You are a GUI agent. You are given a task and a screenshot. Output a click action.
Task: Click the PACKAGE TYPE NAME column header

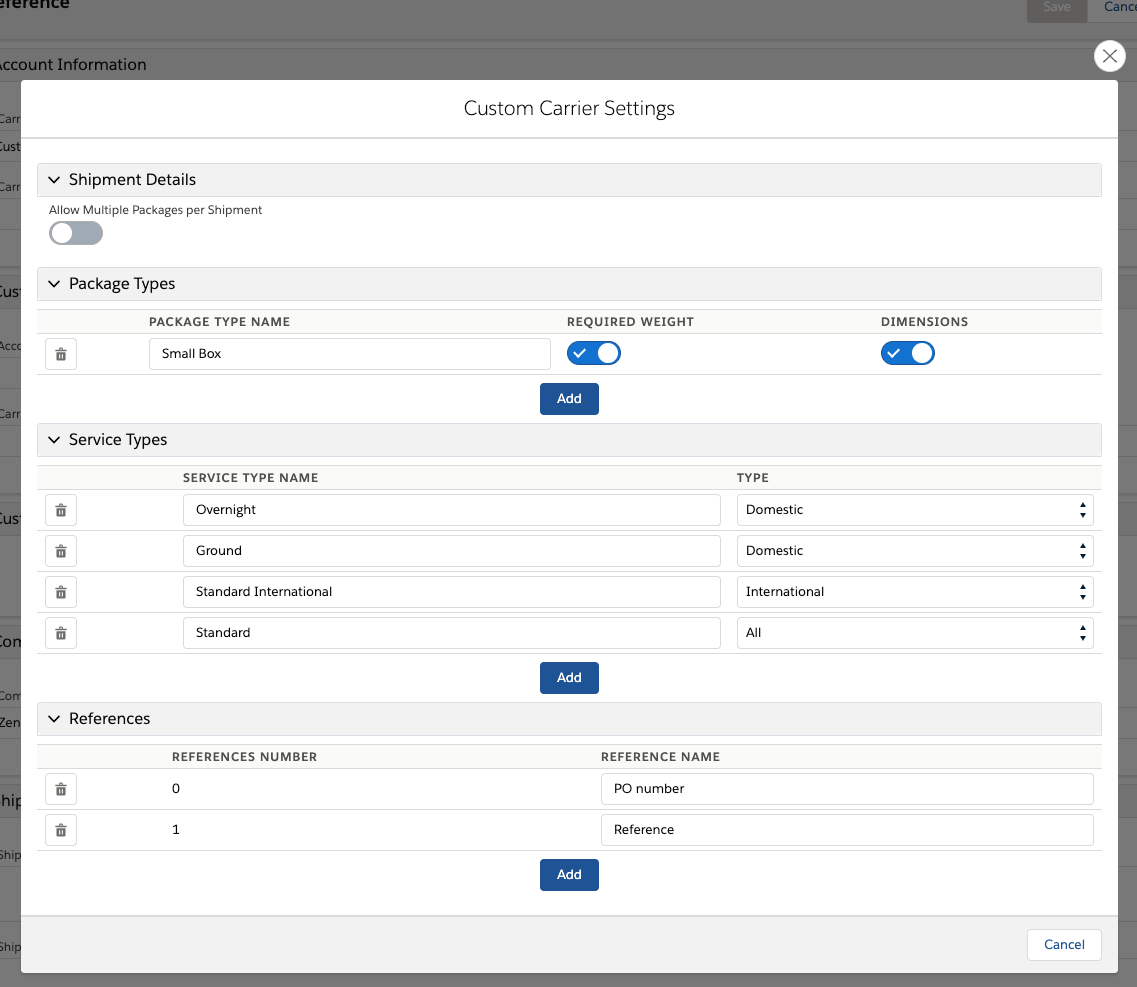219,322
